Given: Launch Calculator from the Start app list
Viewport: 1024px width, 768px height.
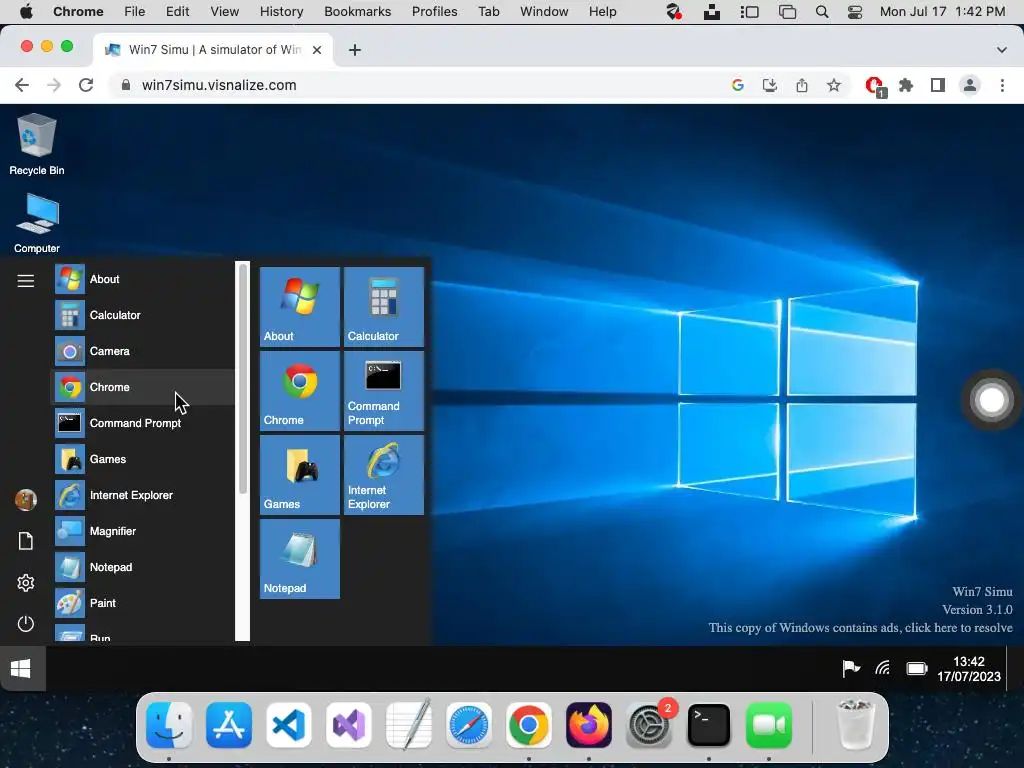Looking at the screenshot, I should 144,315.
